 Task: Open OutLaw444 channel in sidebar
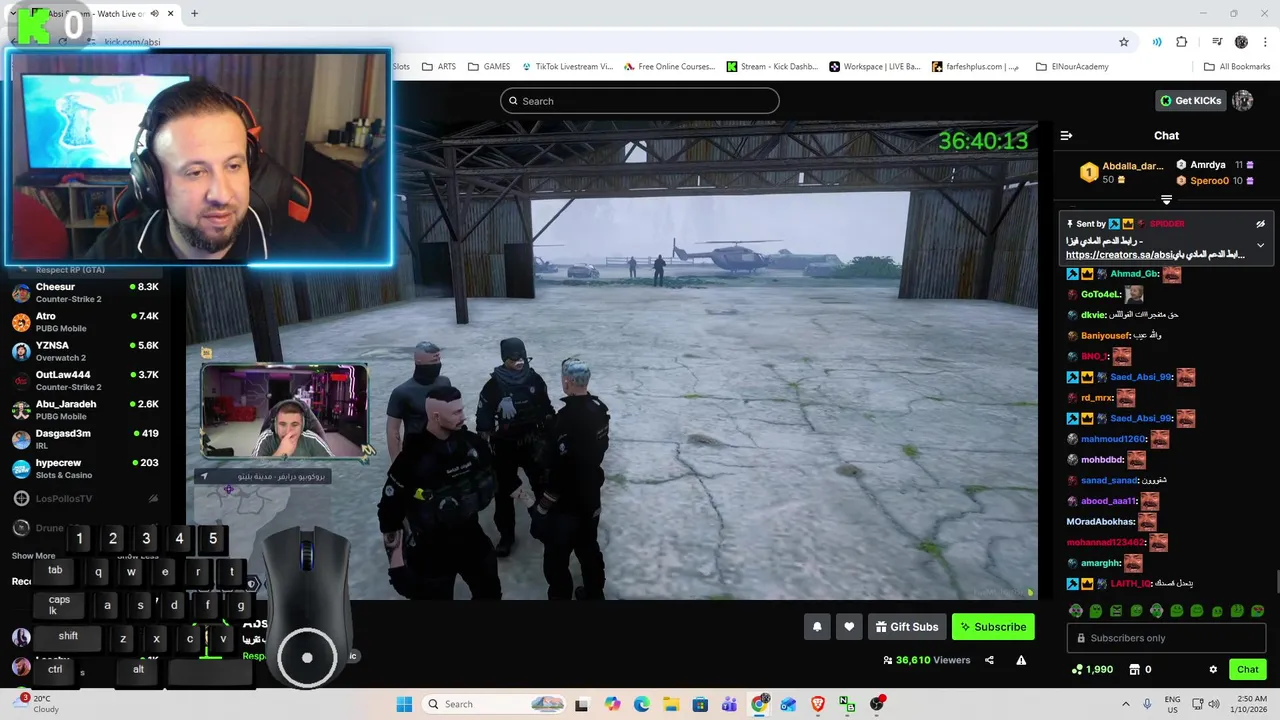point(85,381)
